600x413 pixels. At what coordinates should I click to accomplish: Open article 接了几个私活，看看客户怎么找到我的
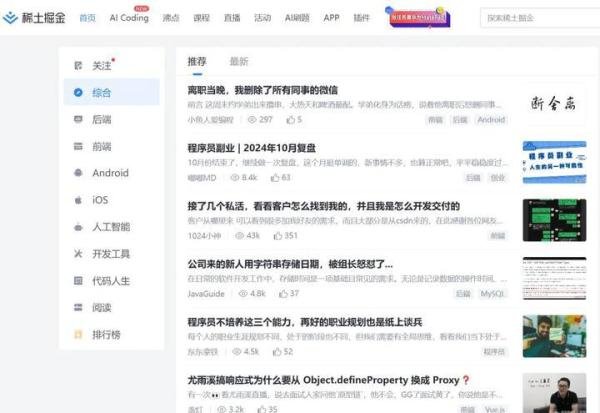[324, 206]
